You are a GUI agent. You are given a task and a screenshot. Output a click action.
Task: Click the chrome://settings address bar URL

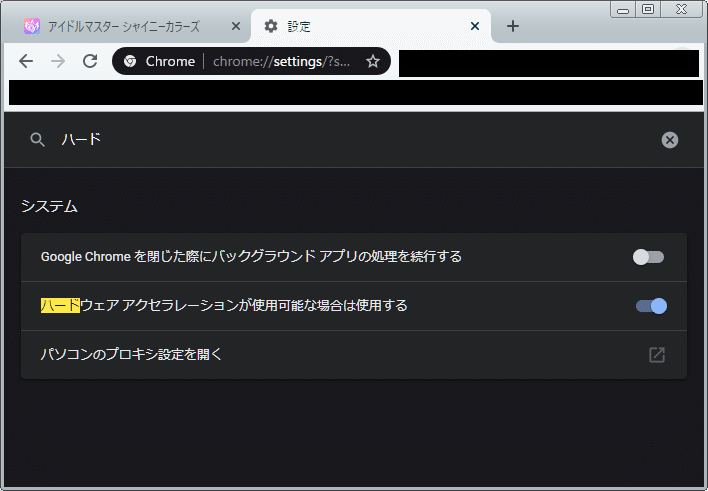coord(281,61)
